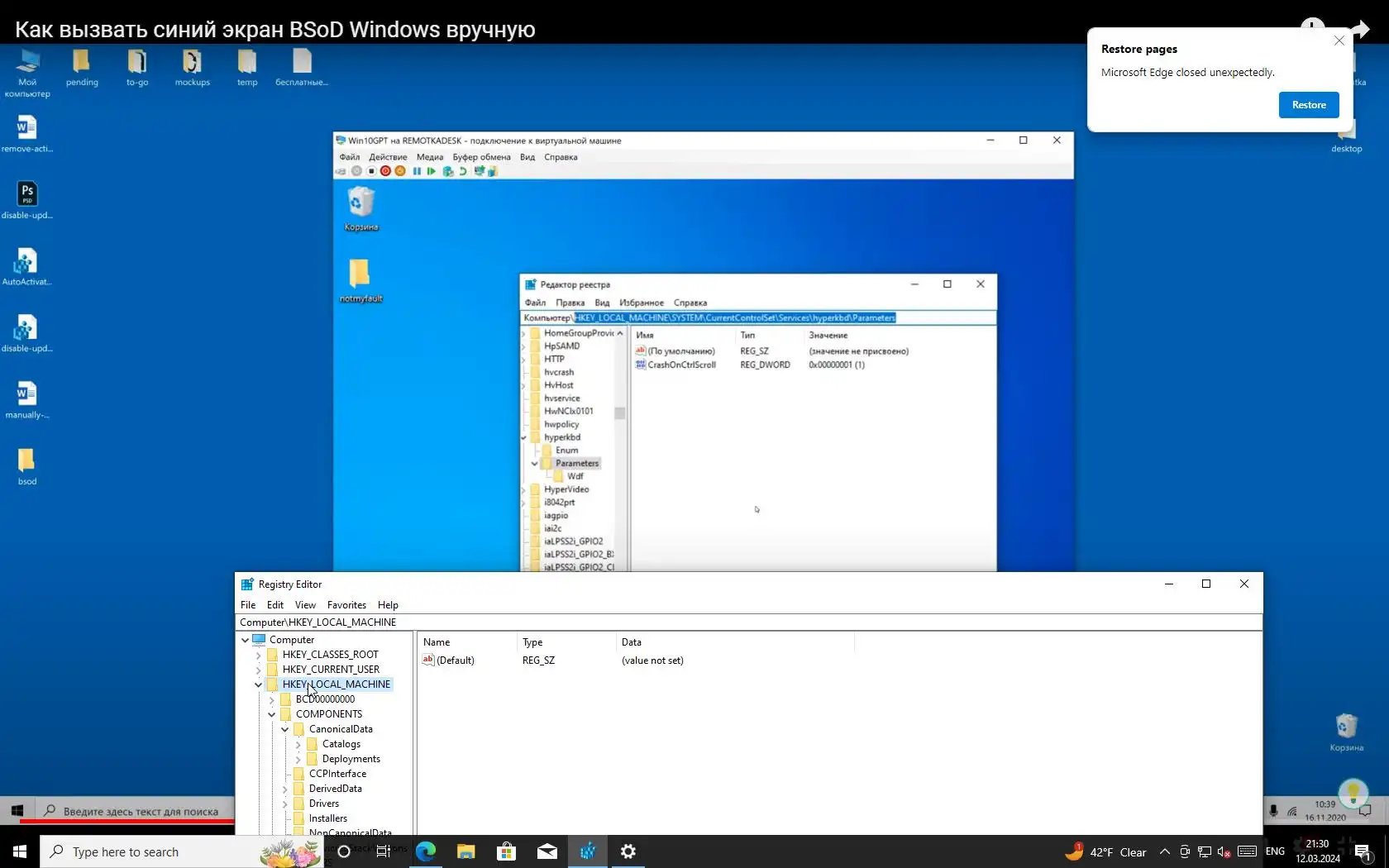The image size is (1389, 868).
Task: Collapse the HKEY_LOCAL_MACHINE tree node
Action: pyautogui.click(x=258, y=684)
